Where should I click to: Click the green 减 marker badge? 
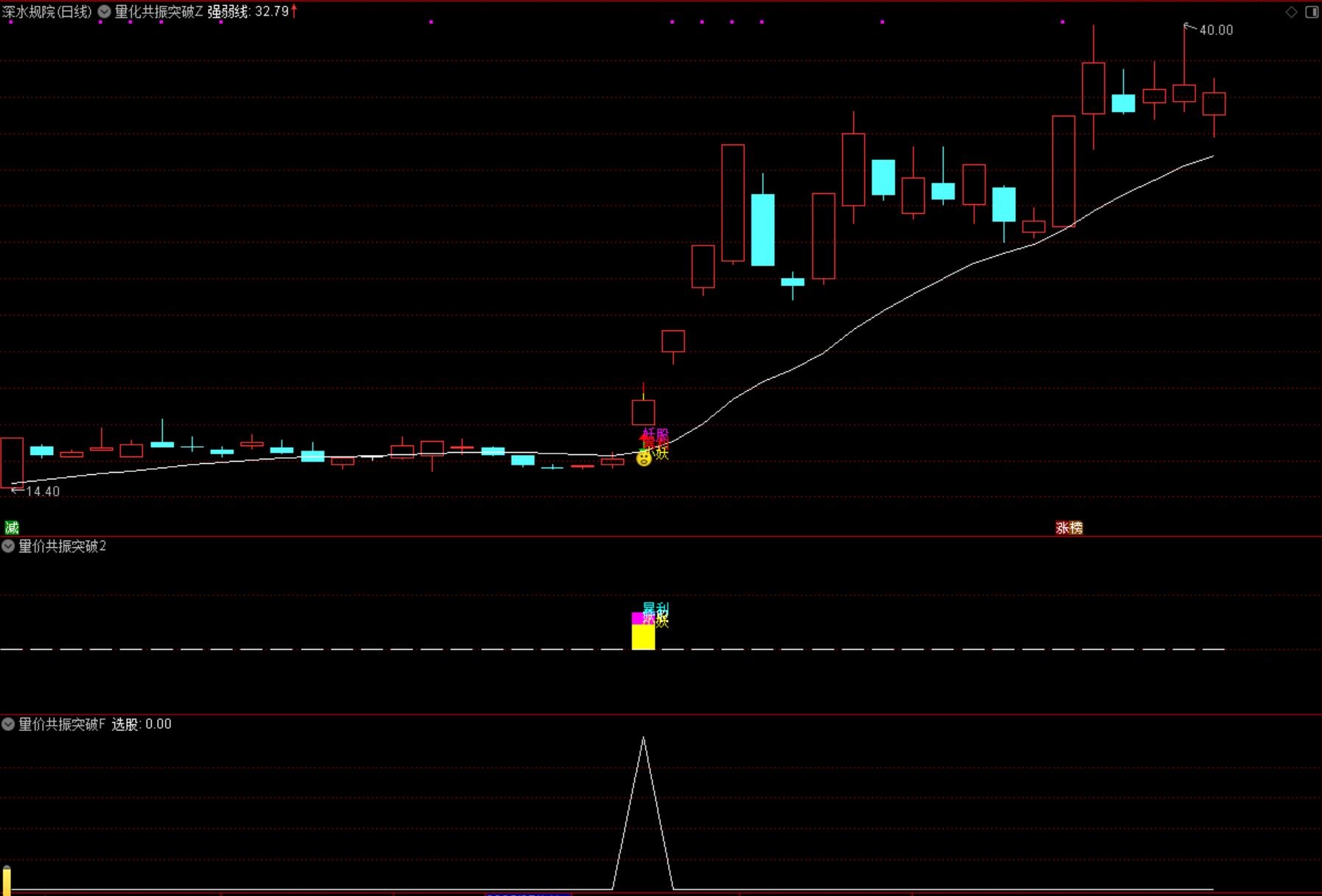click(x=12, y=527)
